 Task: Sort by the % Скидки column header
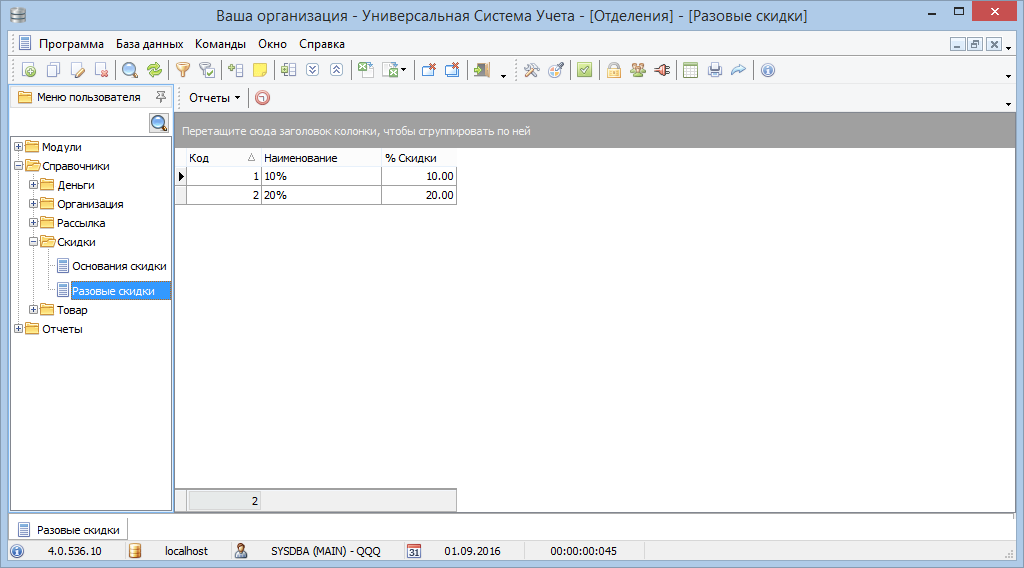[418, 158]
